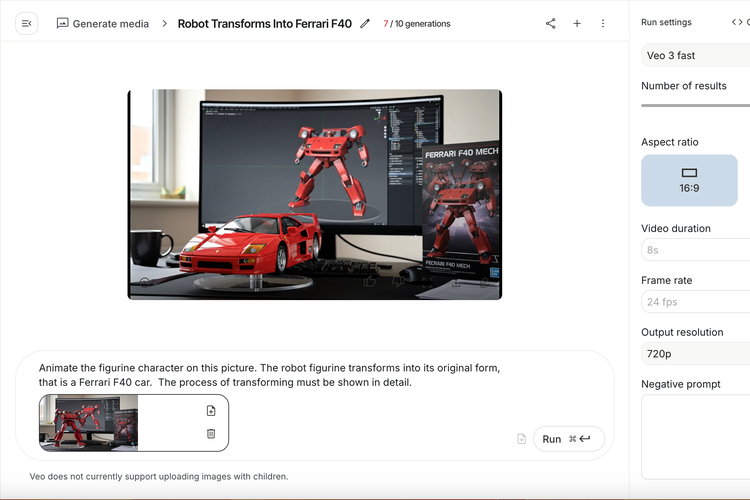Toggle the left sidebar panel icon
This screenshot has height=500, width=750.
pyautogui.click(x=26, y=23)
